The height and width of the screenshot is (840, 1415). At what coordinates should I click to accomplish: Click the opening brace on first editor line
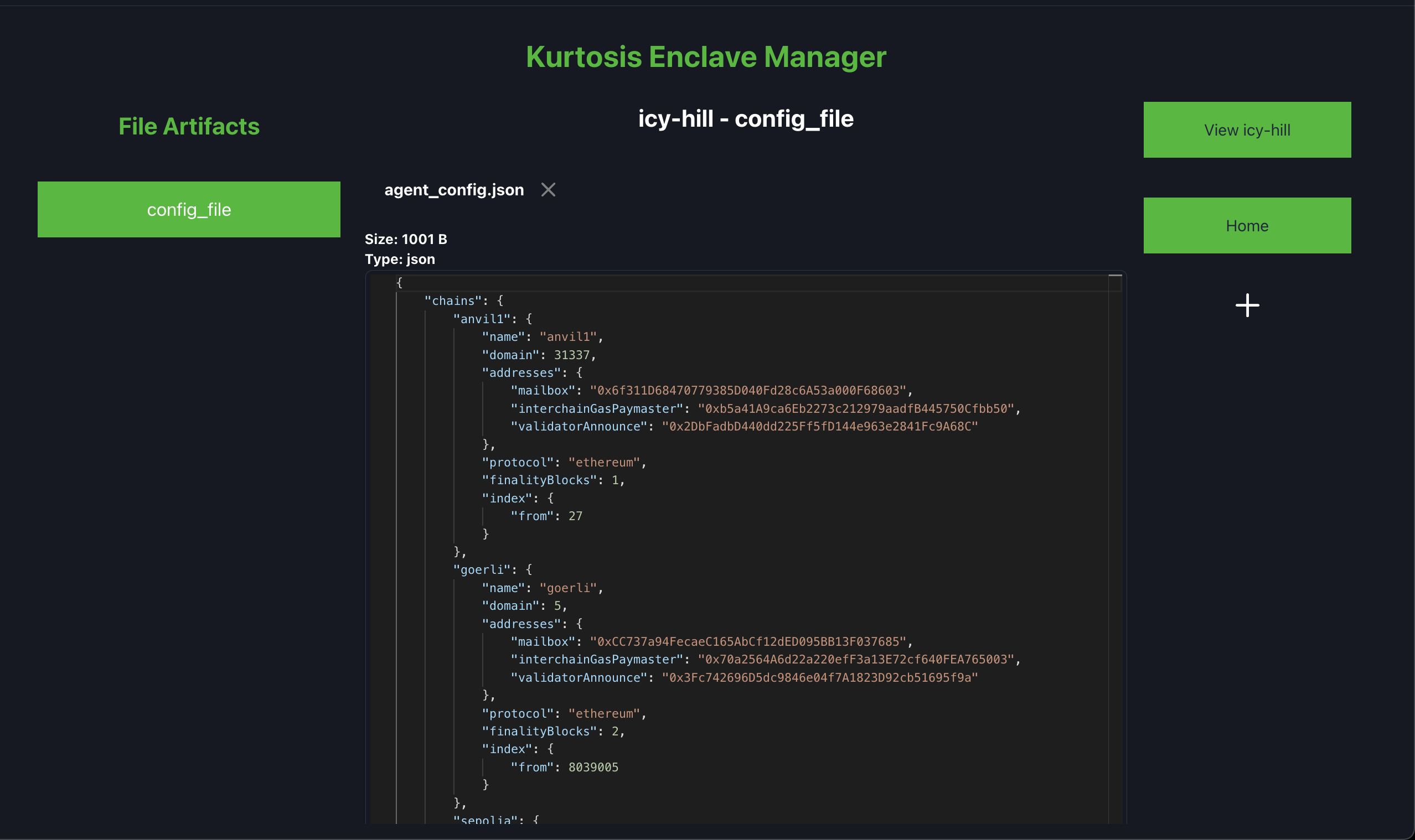pos(399,282)
